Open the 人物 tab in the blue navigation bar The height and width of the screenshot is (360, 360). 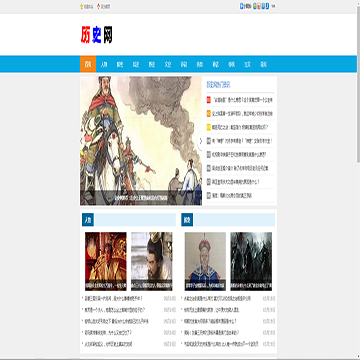(x=104, y=64)
